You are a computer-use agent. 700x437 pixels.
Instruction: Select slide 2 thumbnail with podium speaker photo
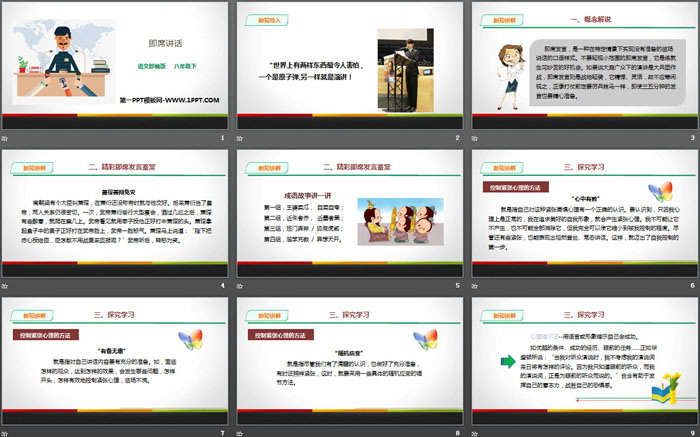[x=350, y=65]
